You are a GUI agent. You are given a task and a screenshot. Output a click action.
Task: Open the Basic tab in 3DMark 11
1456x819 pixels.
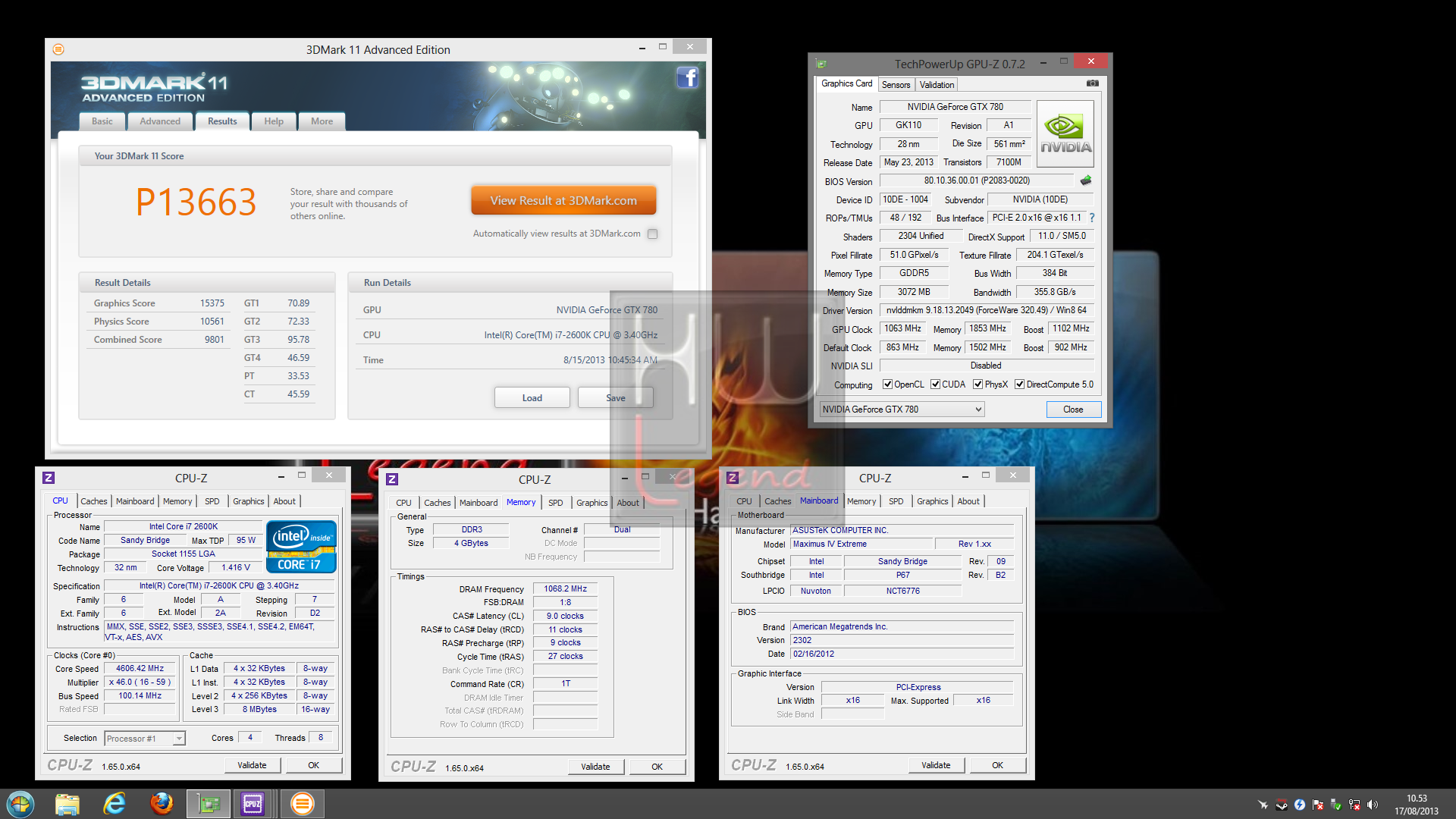pos(102,121)
